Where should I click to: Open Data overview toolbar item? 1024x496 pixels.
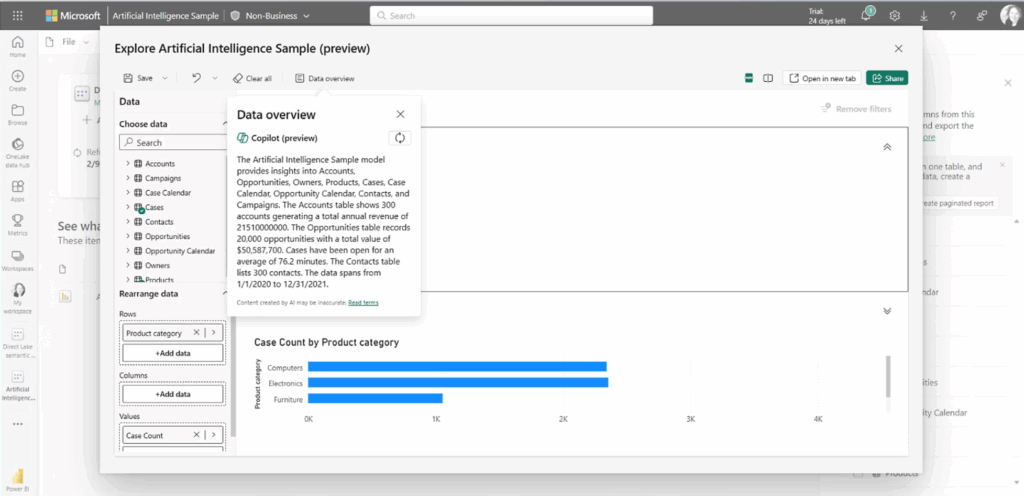pyautogui.click(x=325, y=78)
